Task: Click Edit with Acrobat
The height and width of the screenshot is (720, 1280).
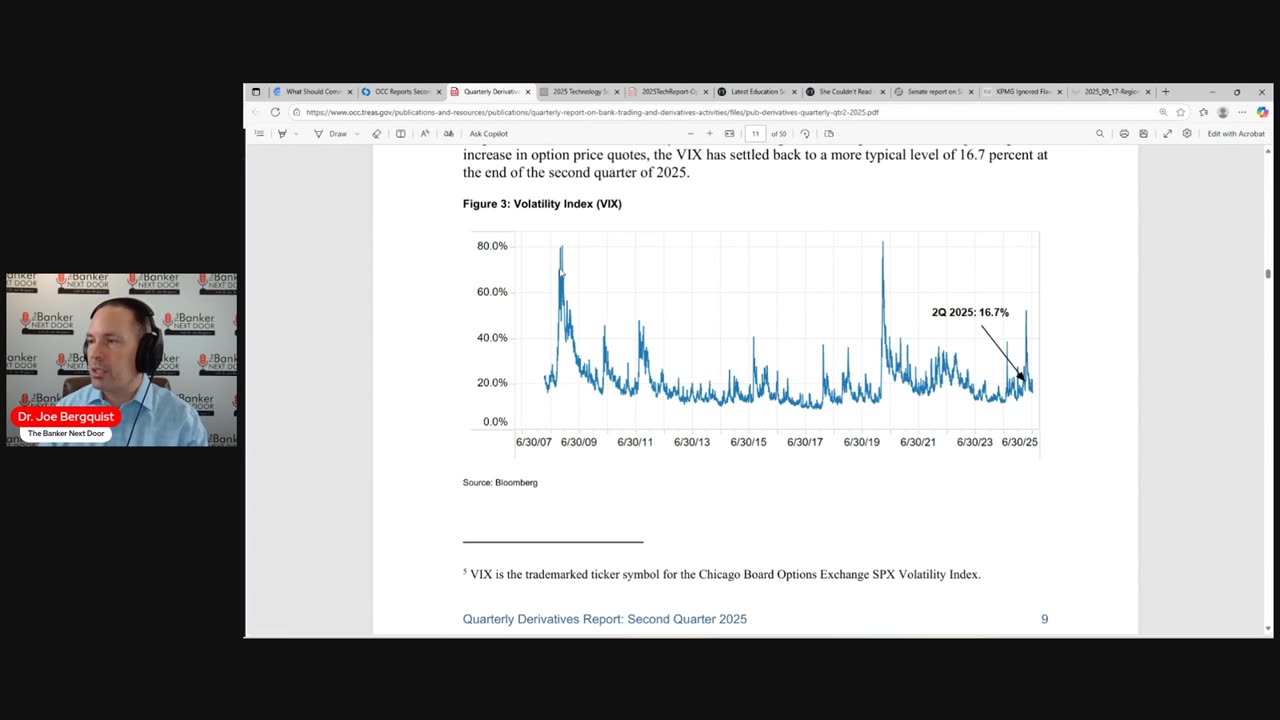Action: [x=1236, y=133]
